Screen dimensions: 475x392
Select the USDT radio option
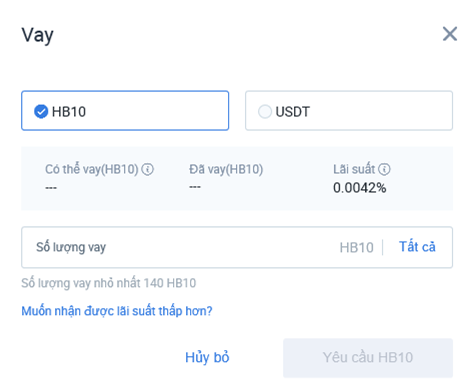point(349,110)
